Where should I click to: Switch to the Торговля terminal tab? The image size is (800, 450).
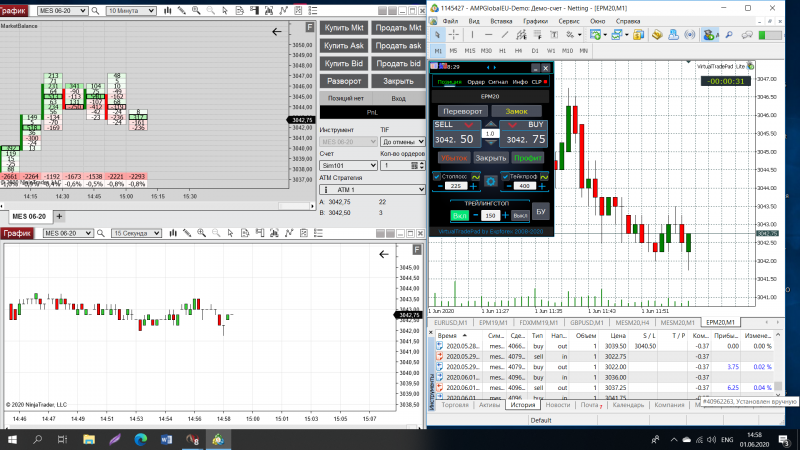[455, 405]
